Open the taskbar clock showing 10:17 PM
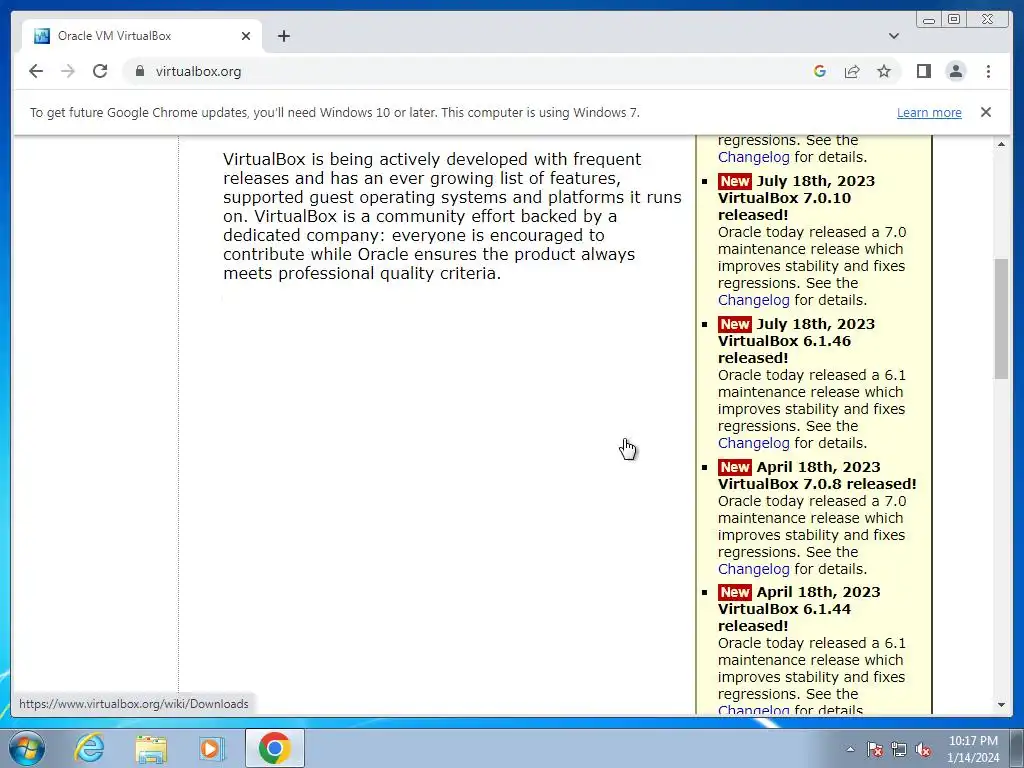 973,749
